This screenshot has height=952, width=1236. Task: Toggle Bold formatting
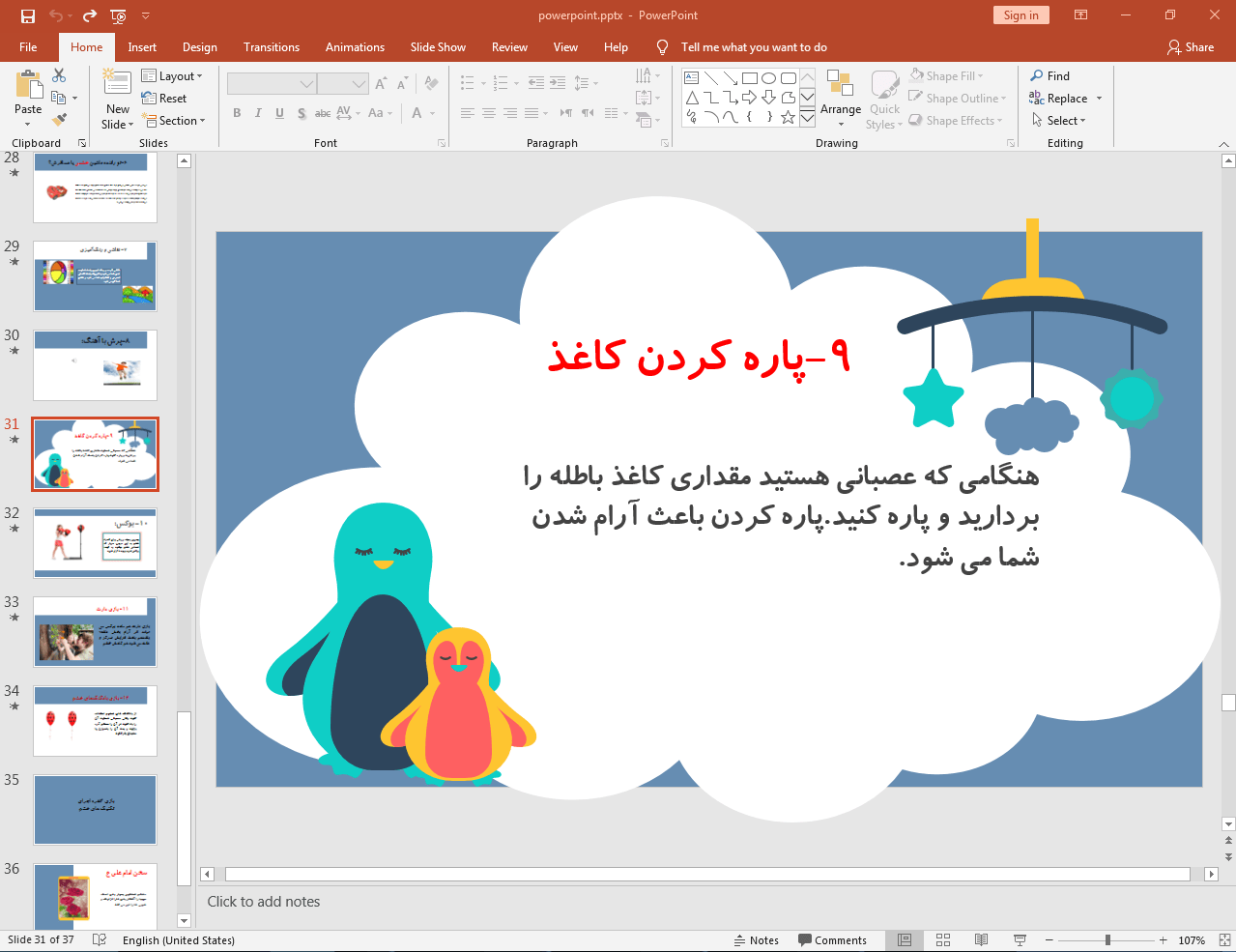point(236,113)
